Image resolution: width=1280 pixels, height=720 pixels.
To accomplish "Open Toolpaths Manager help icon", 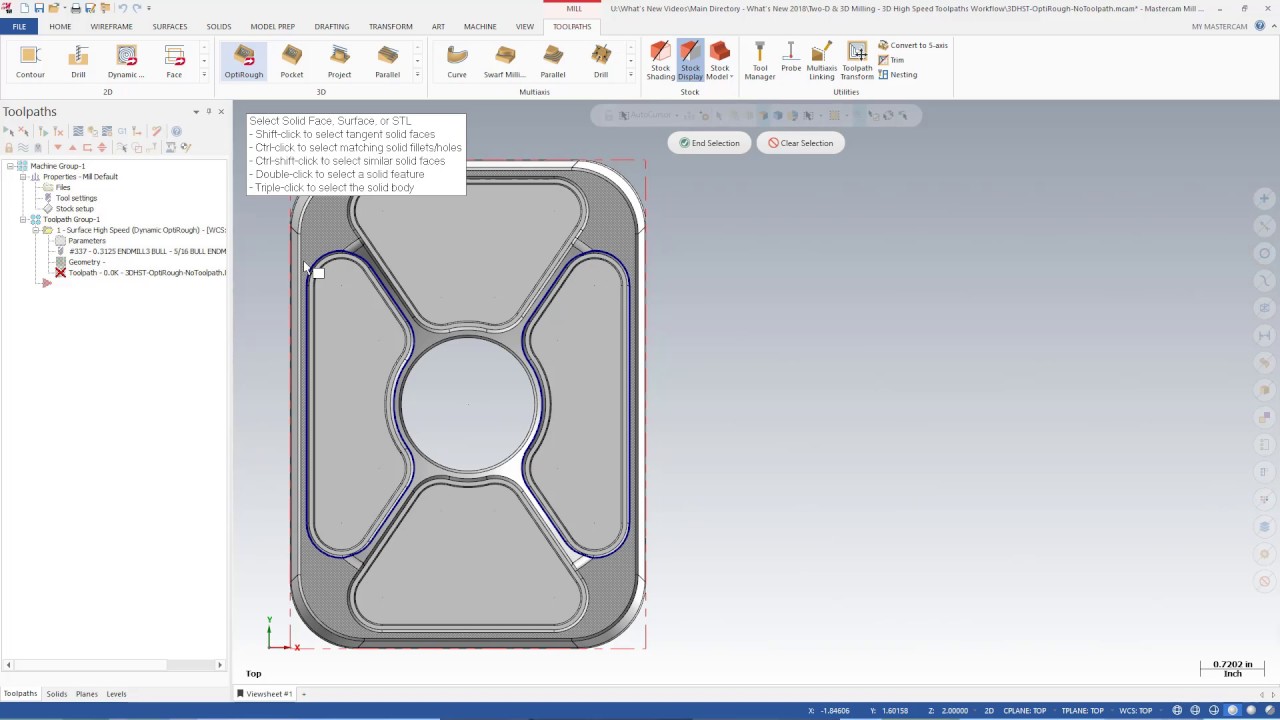I will point(176,131).
